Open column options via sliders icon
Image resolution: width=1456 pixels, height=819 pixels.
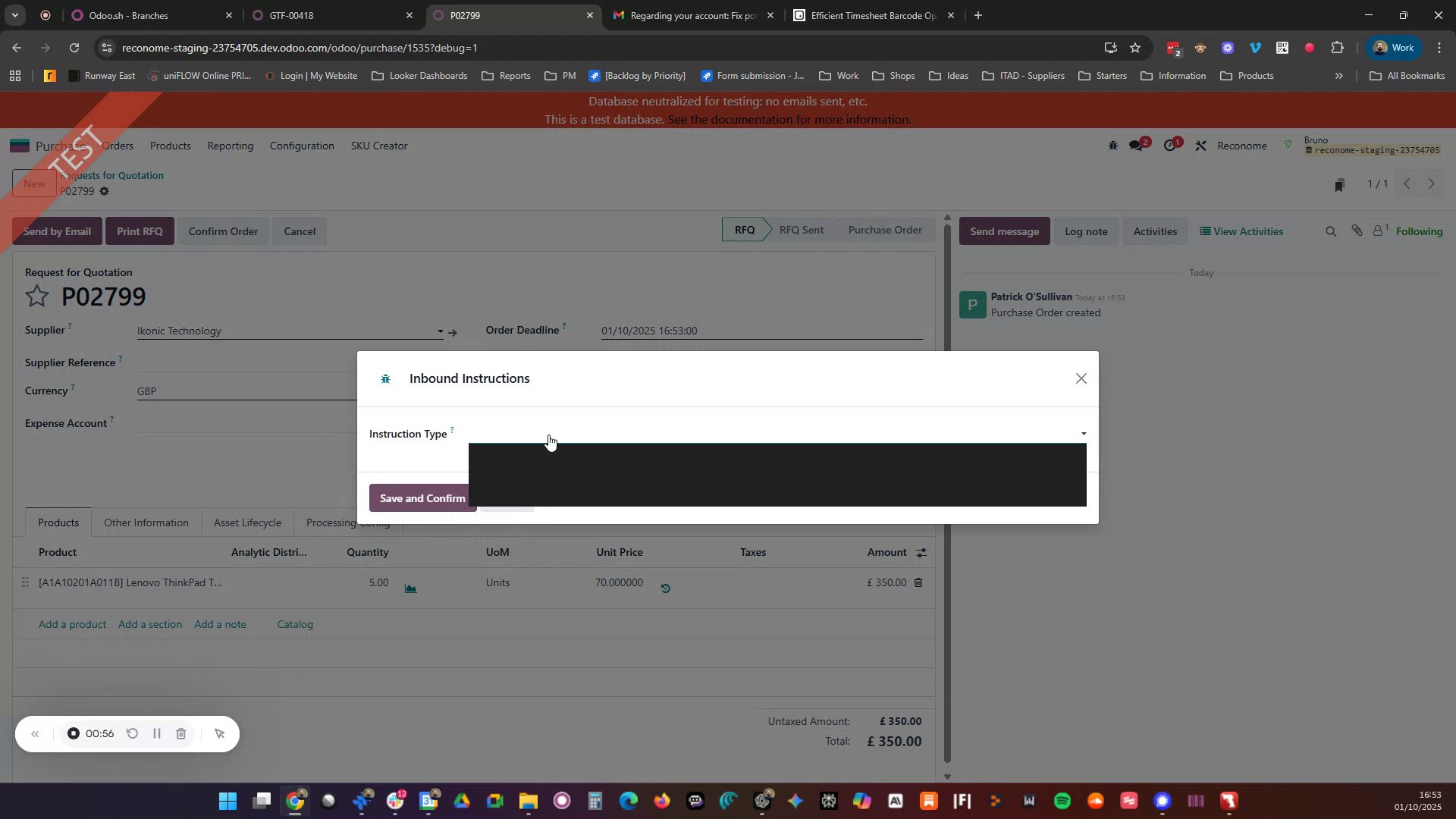(x=921, y=552)
